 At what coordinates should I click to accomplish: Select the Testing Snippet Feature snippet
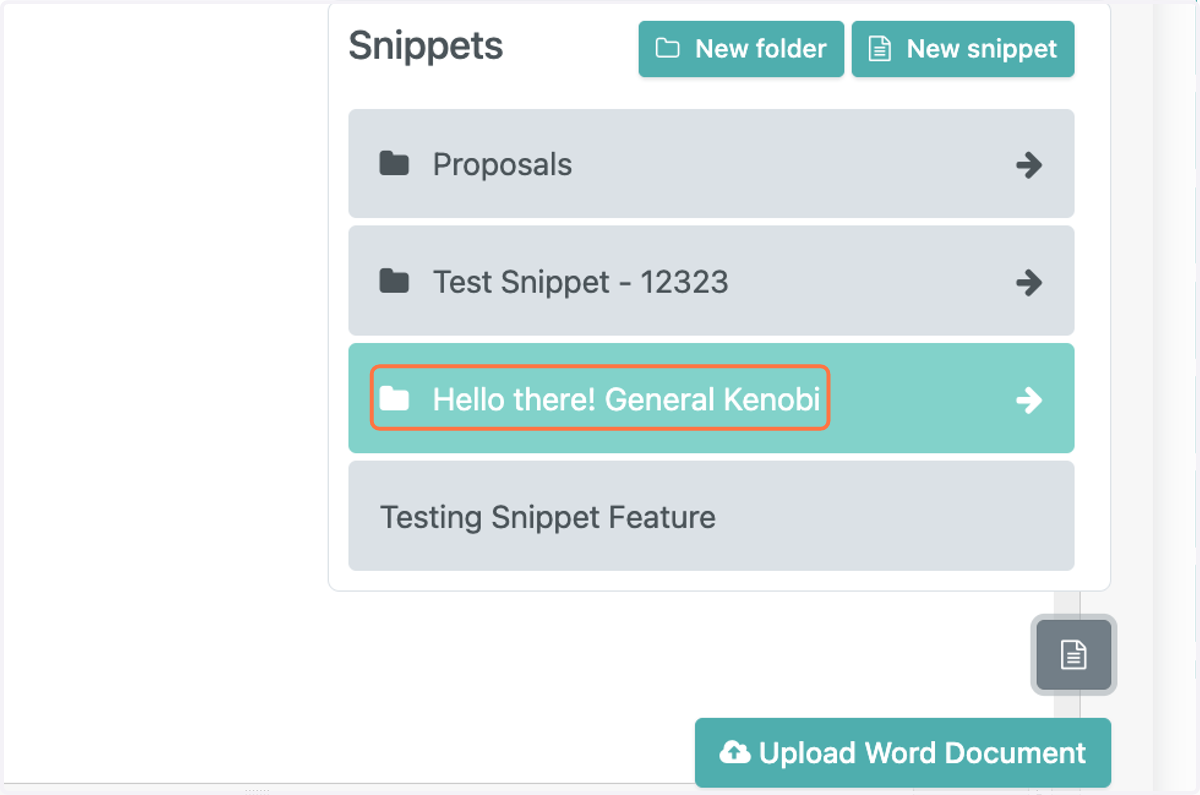(x=711, y=516)
